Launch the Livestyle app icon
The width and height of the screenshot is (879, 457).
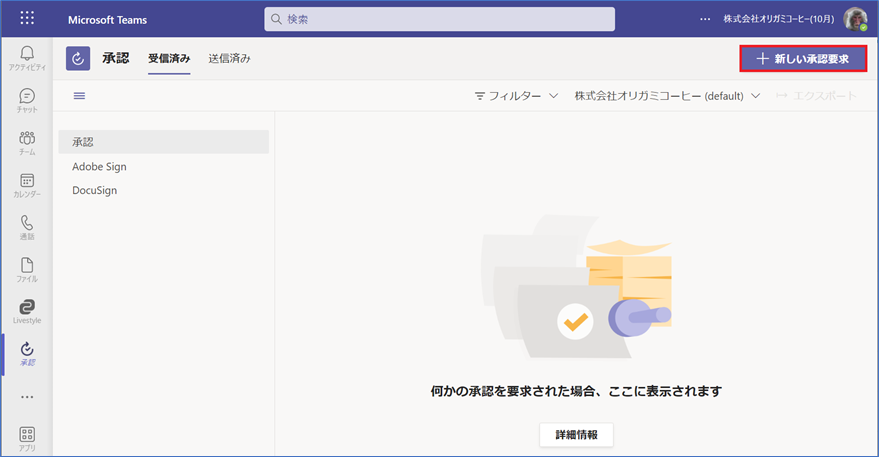pos(27,311)
